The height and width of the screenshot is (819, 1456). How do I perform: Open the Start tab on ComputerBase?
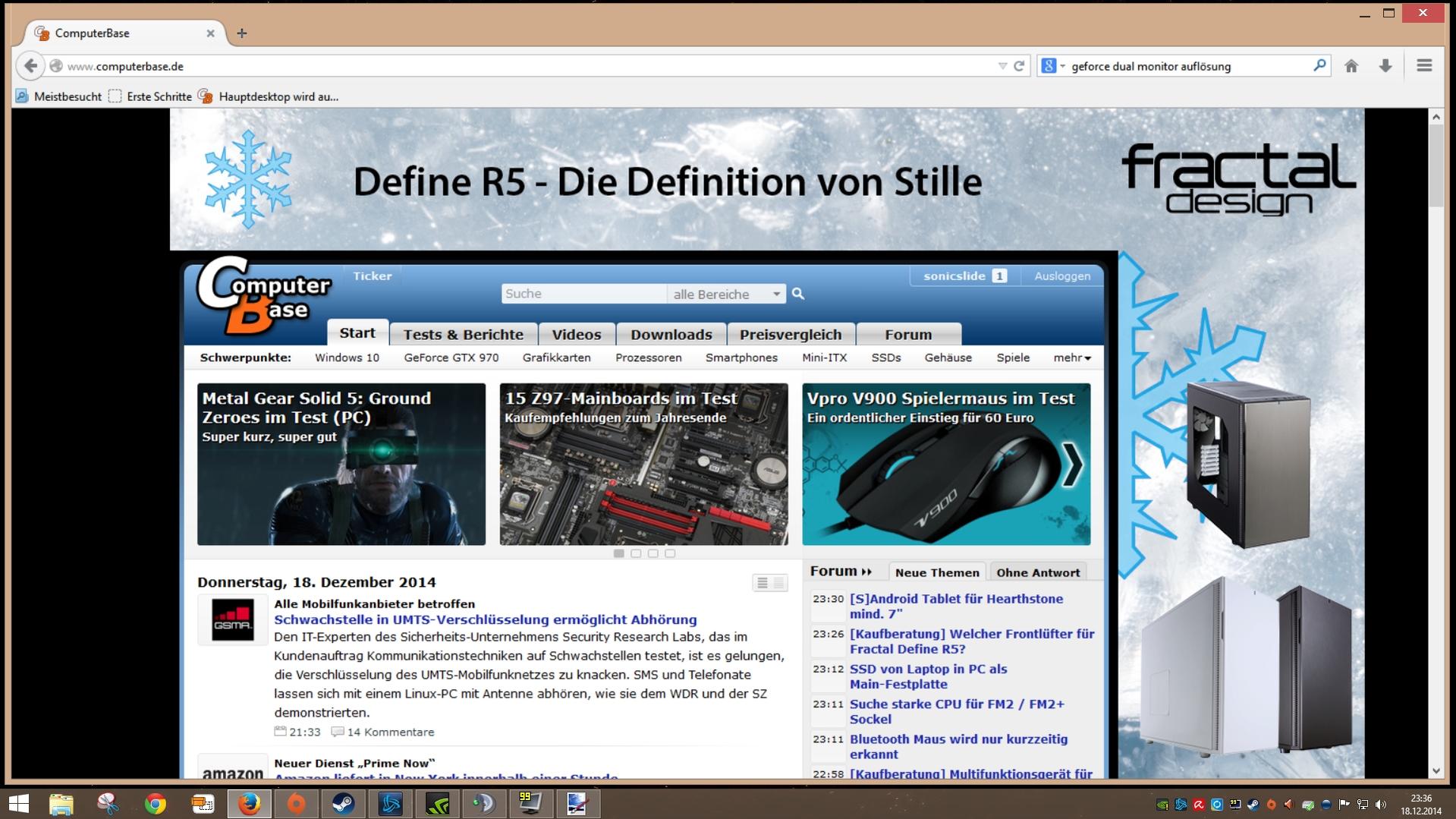357,333
